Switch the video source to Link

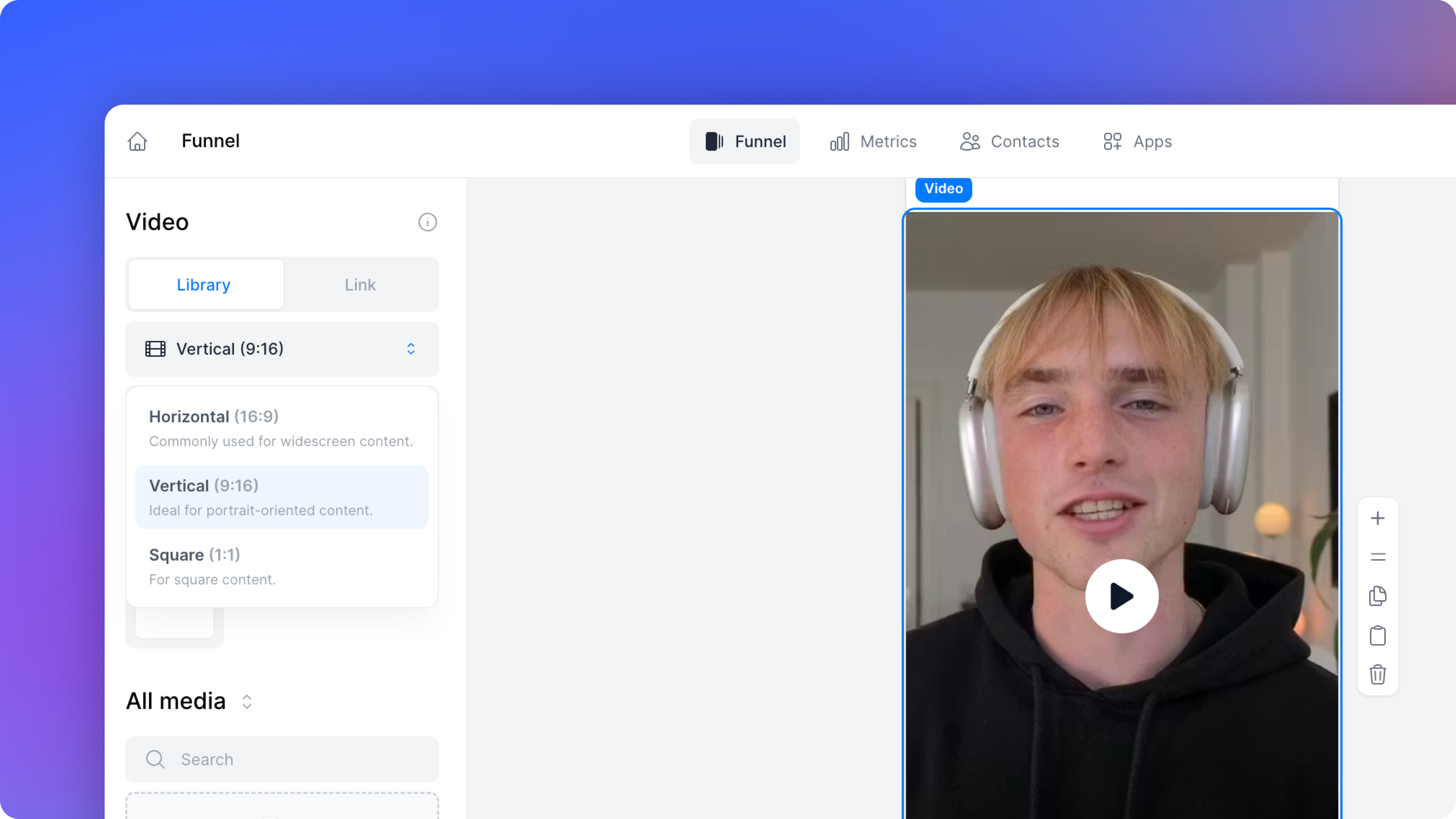[x=360, y=284]
